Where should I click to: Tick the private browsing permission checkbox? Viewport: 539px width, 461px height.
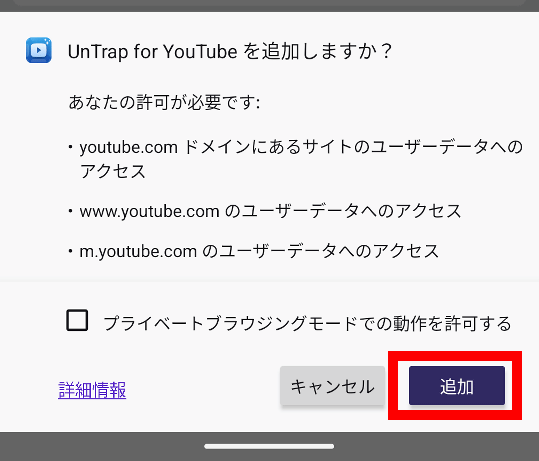coord(77,320)
